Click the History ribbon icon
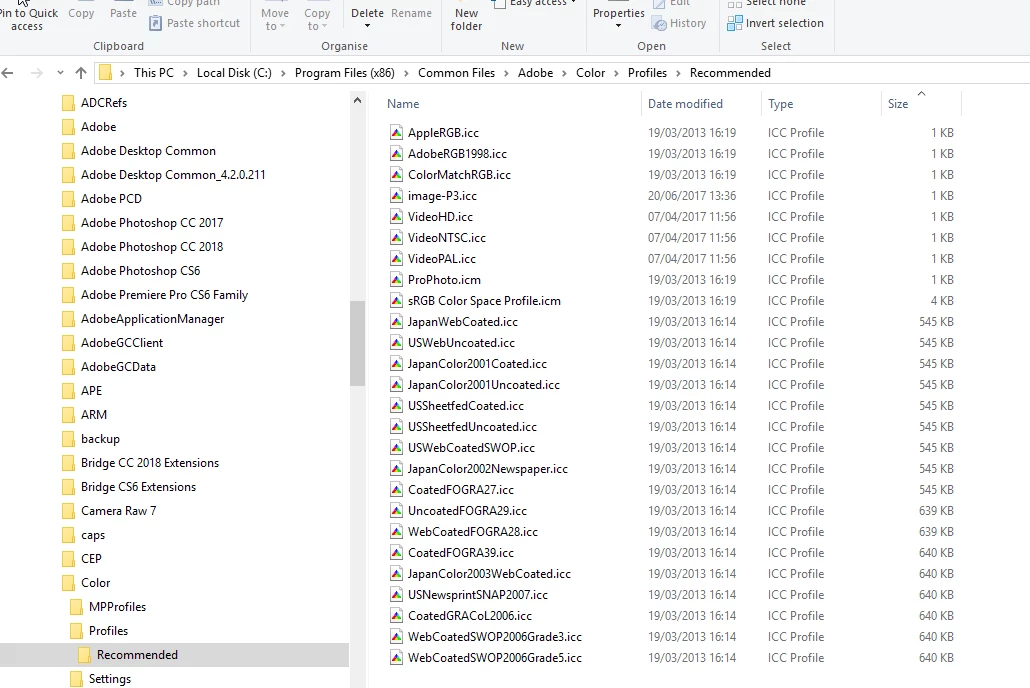Viewport: 1030px width, 688px height. [x=659, y=24]
